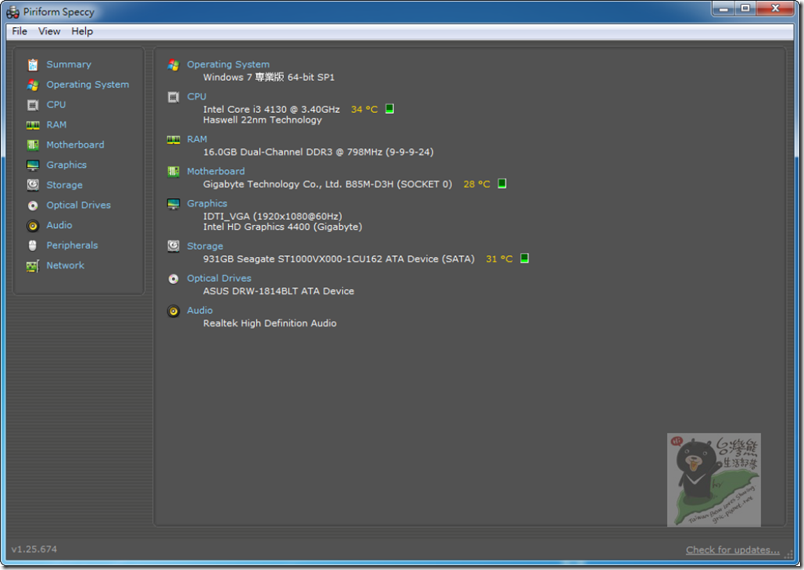The image size is (804, 570).
Task: Click the drive icon beside Storage heading
Action: tap(173, 246)
